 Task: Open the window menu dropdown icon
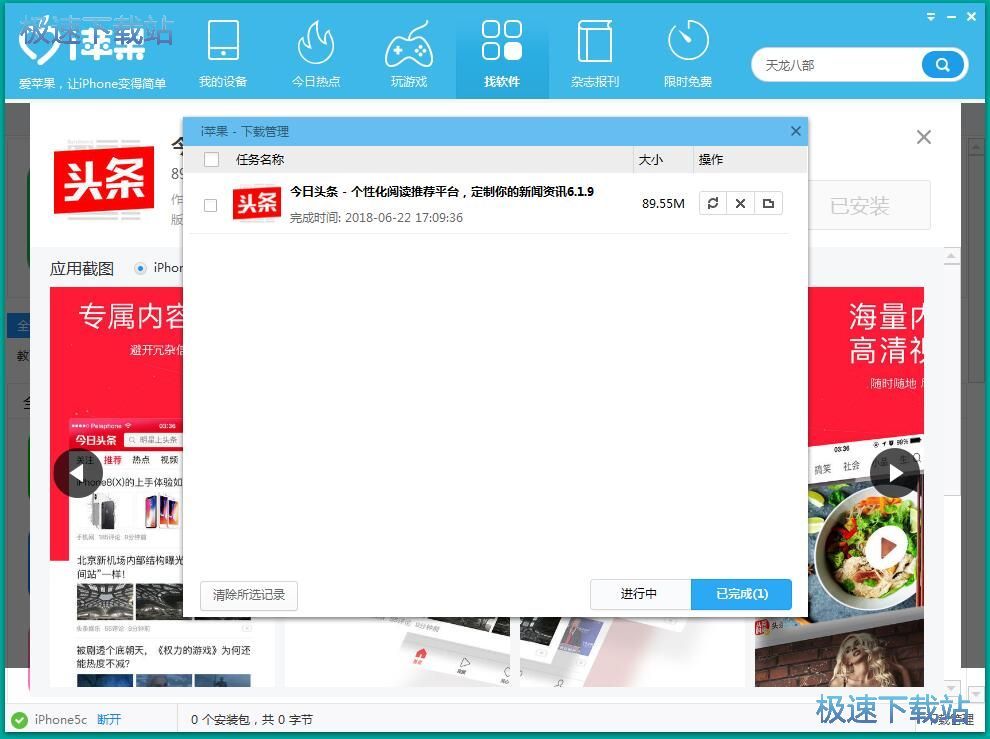coord(931,17)
